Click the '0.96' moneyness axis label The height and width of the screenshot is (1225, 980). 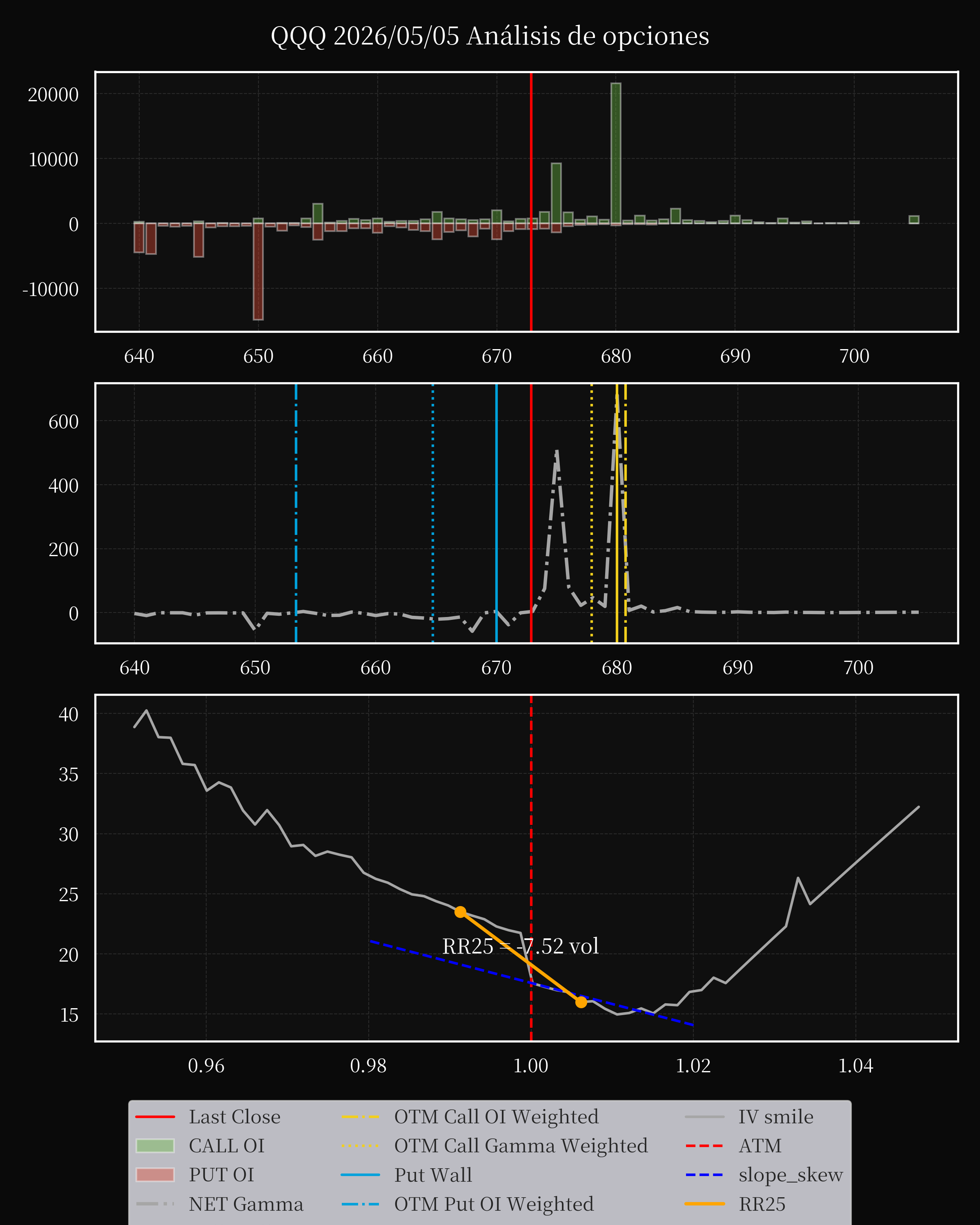point(206,1066)
